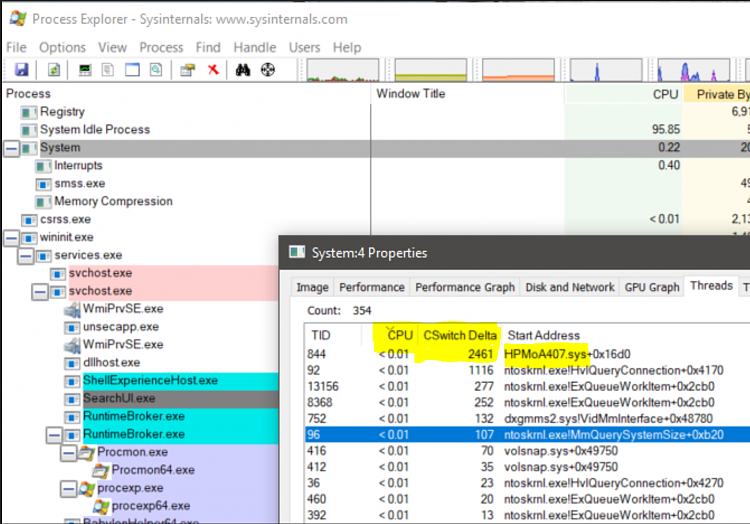The image size is (750, 524).
Task: Click the Registry process icon
Action: (29, 112)
